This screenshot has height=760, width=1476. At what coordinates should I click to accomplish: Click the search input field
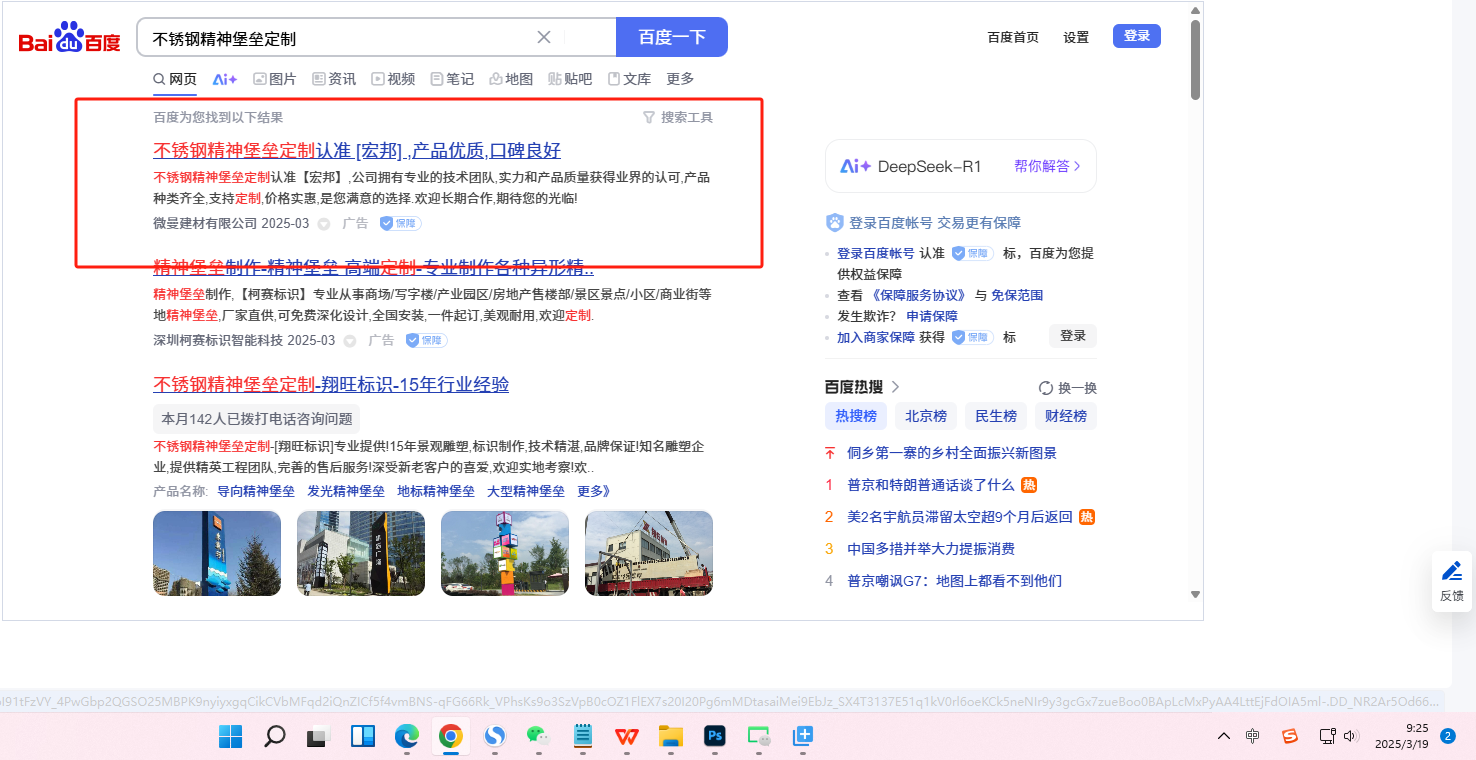pyautogui.click(x=340, y=38)
